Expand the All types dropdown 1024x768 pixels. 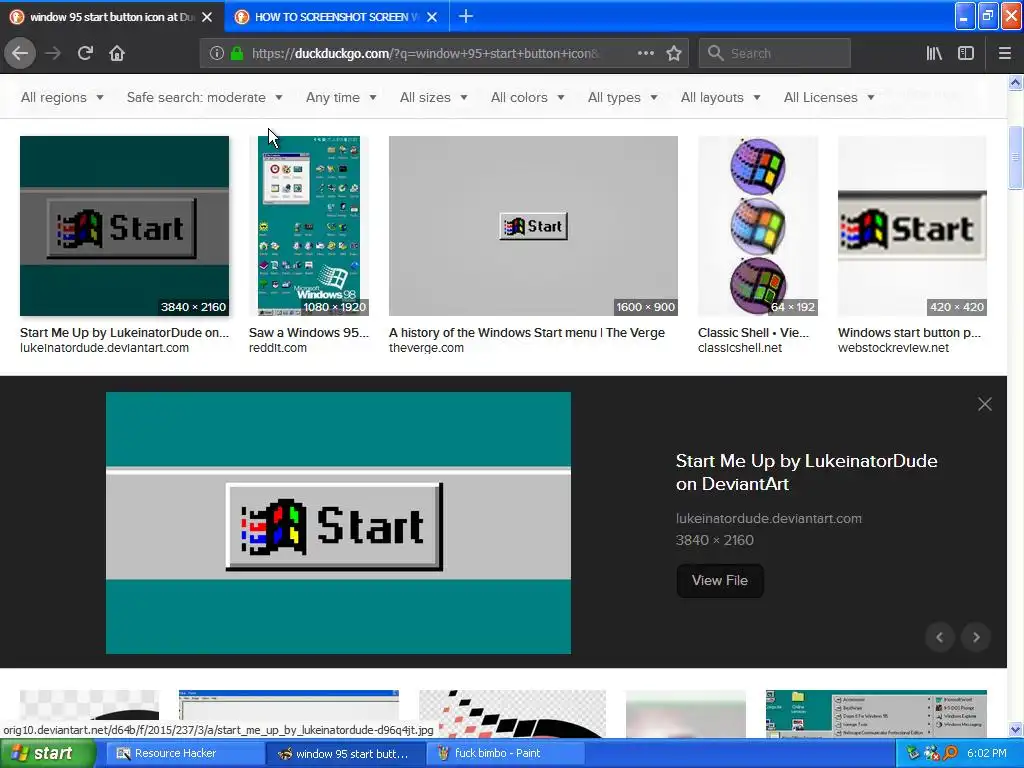622,97
